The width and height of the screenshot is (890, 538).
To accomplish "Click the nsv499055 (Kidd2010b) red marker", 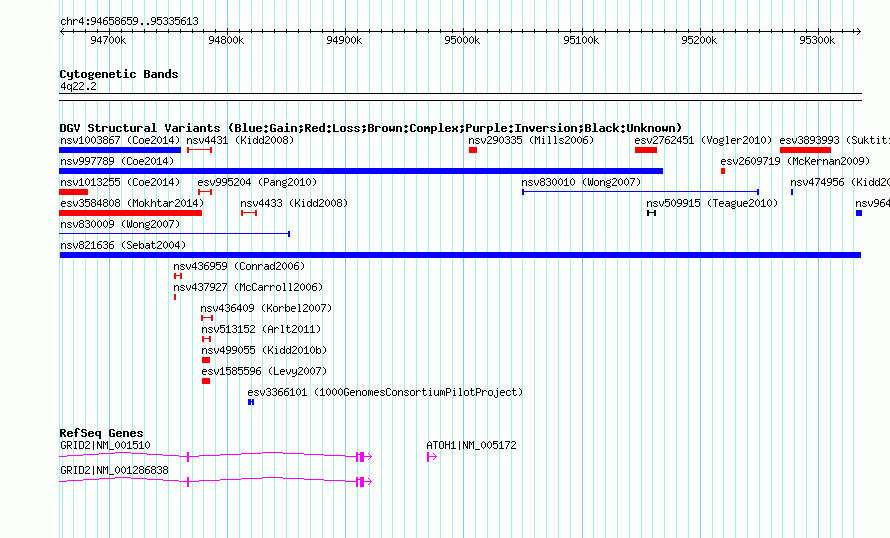I will click(206, 360).
